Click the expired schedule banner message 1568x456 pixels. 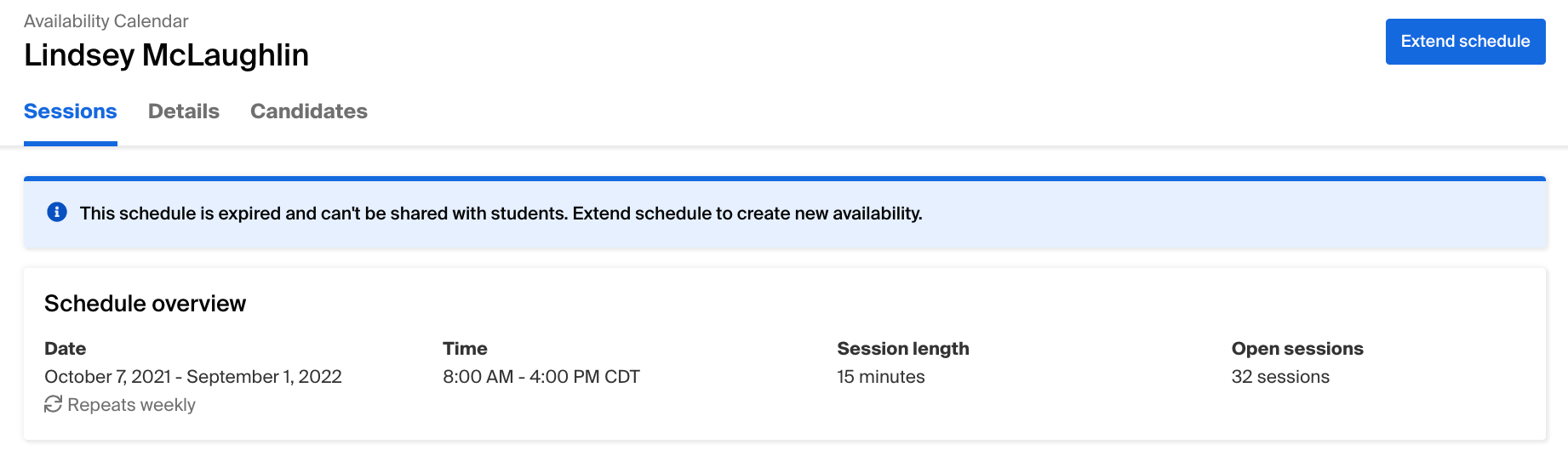(501, 214)
